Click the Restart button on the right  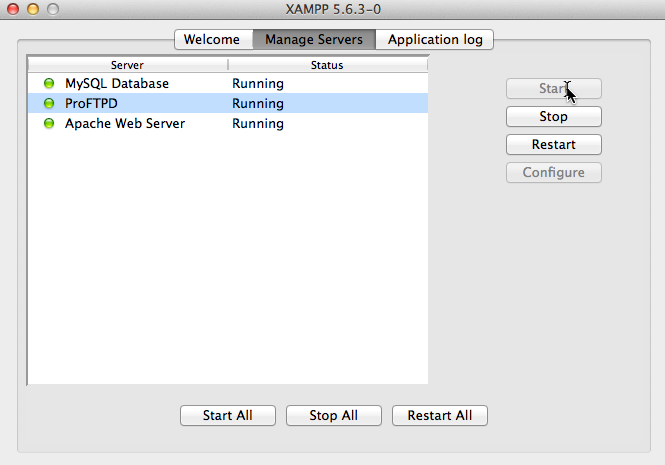(x=553, y=145)
